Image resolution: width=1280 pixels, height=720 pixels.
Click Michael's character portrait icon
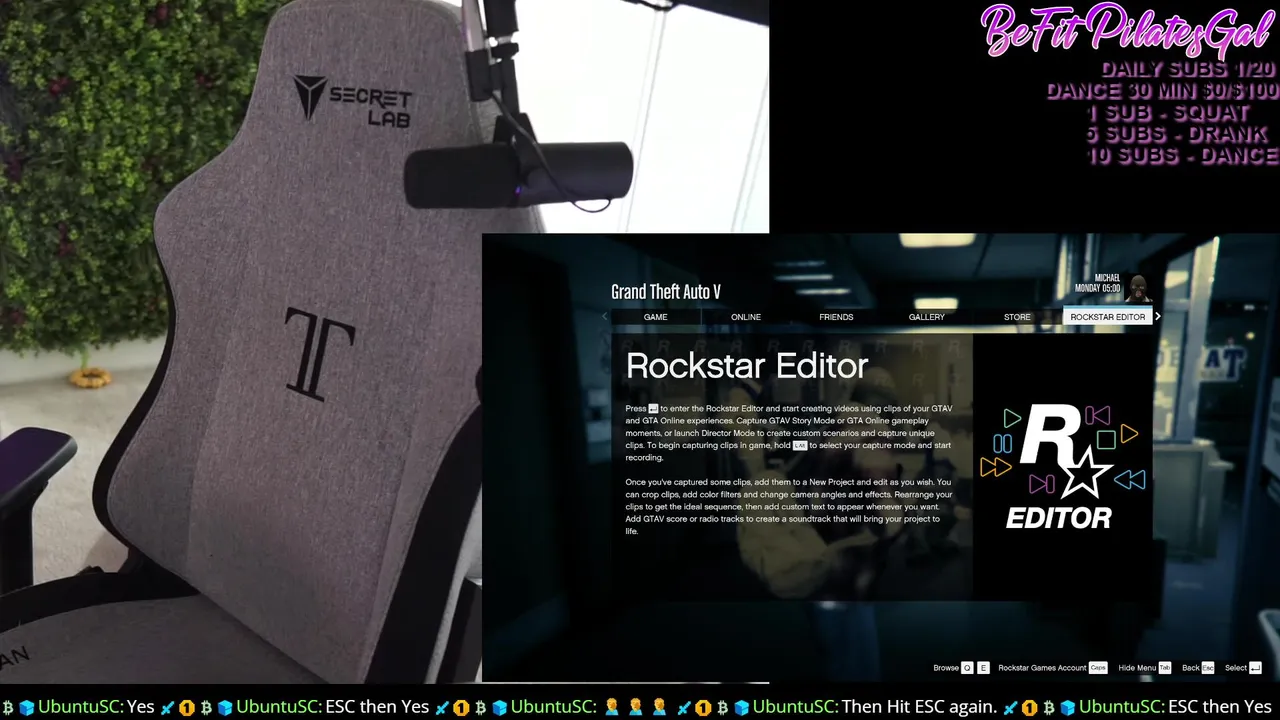(x=1137, y=287)
